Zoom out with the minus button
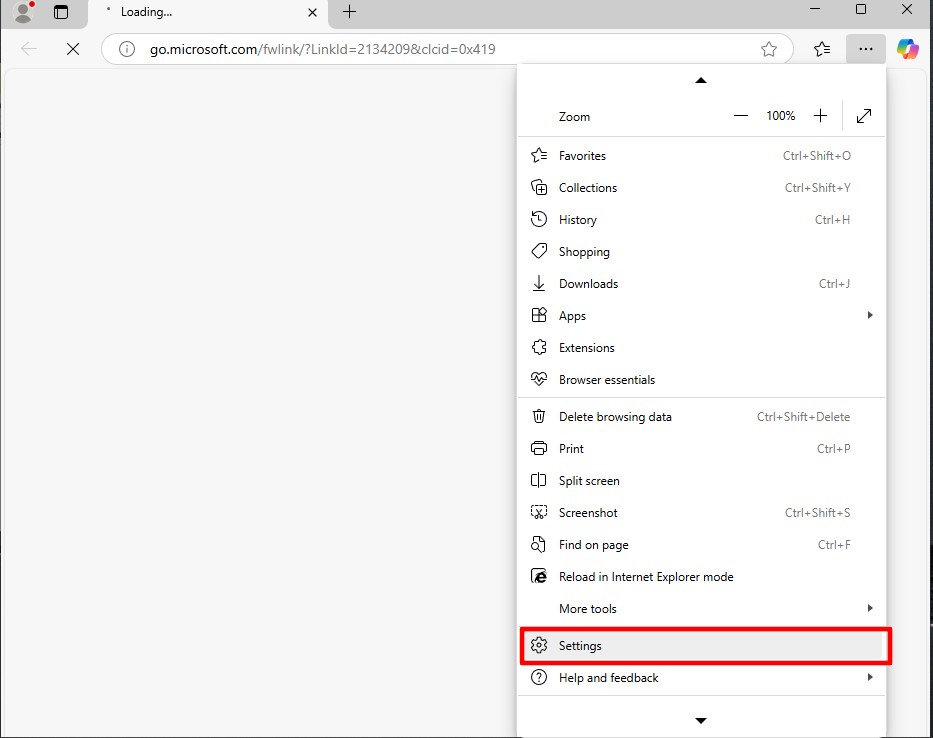Image resolution: width=933 pixels, height=738 pixels. click(x=741, y=116)
